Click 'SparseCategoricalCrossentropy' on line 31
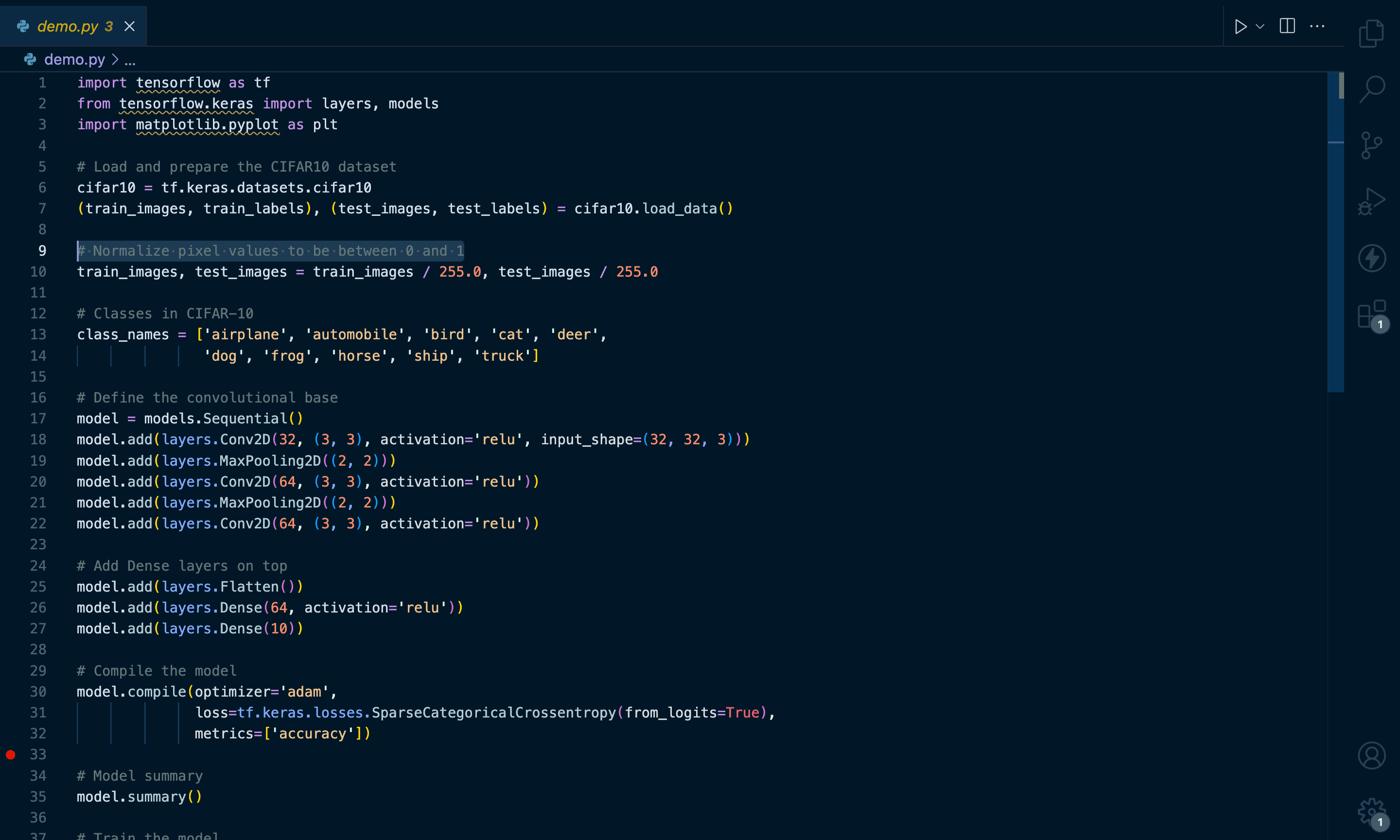The height and width of the screenshot is (840, 1400). click(x=493, y=713)
